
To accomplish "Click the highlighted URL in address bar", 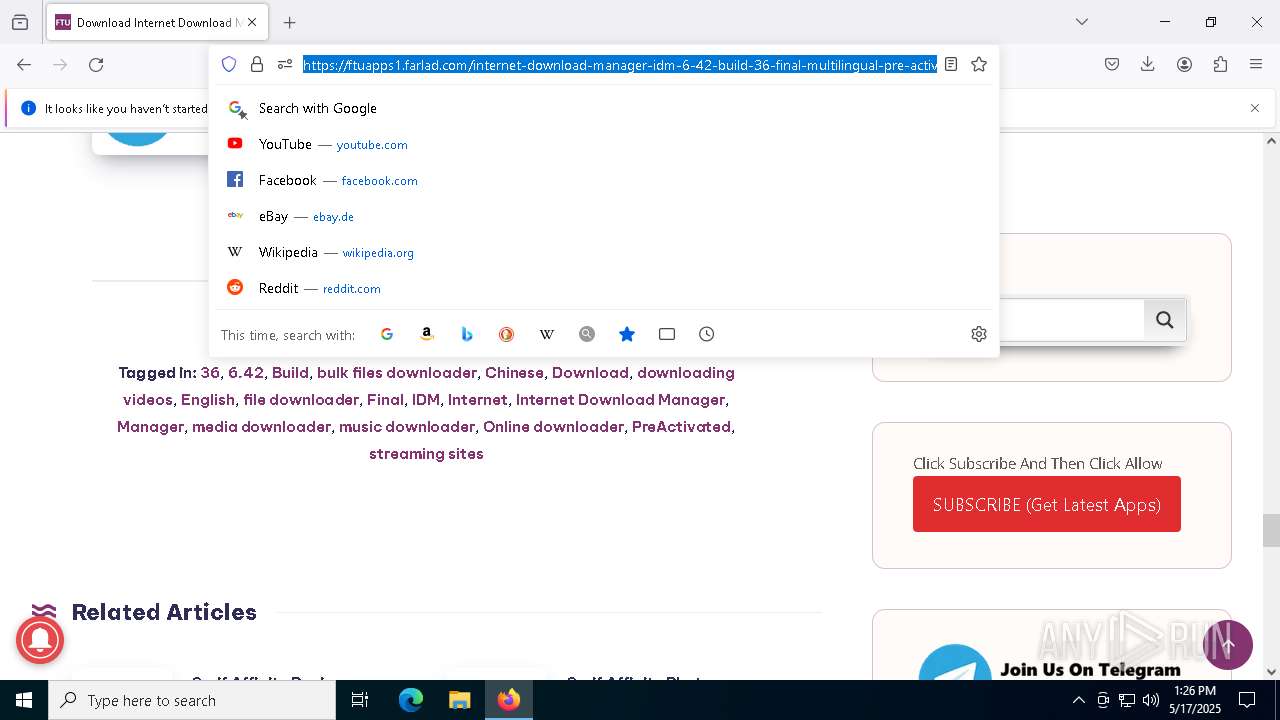I will pyautogui.click(x=620, y=65).
